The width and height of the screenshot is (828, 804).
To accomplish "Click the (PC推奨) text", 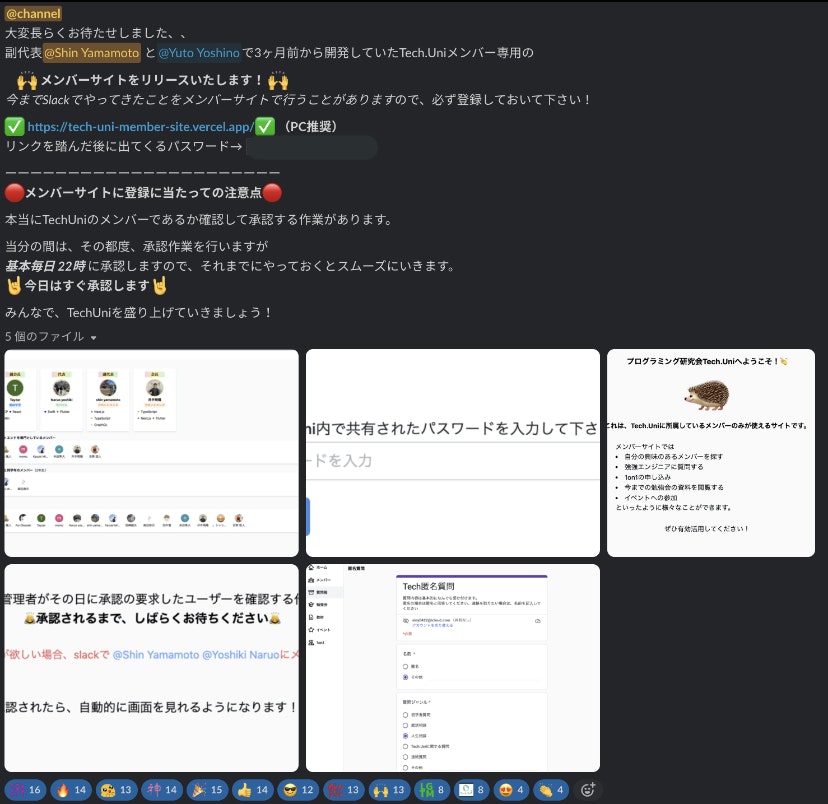I will [x=310, y=127].
